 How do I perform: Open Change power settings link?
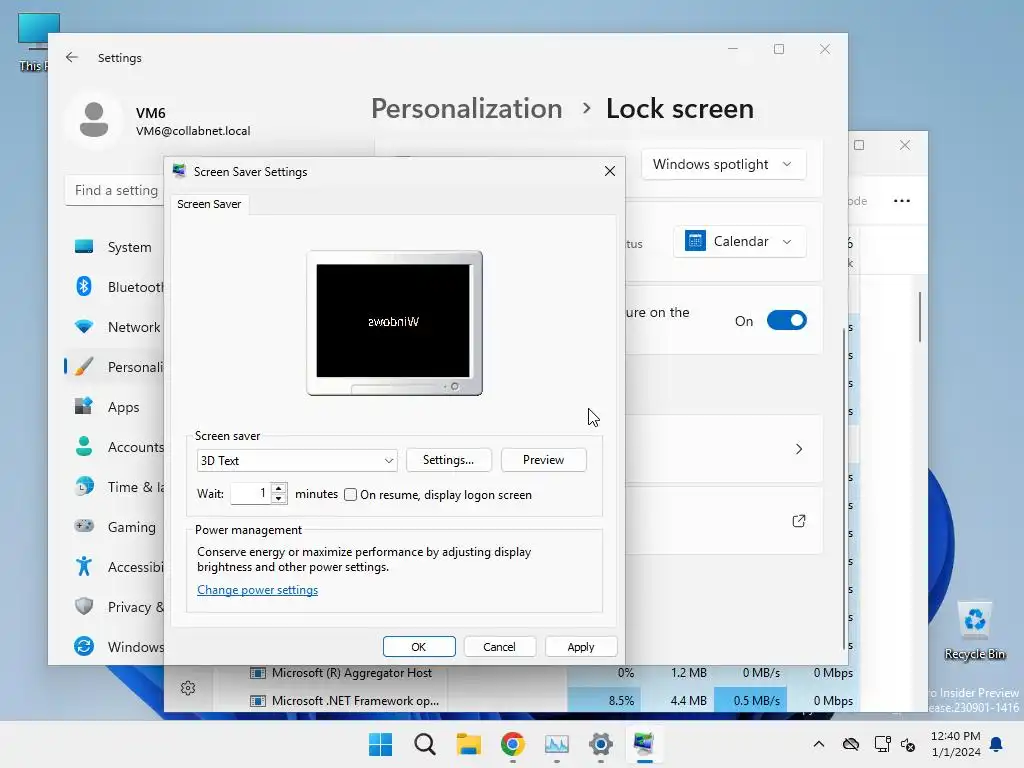[257, 590]
